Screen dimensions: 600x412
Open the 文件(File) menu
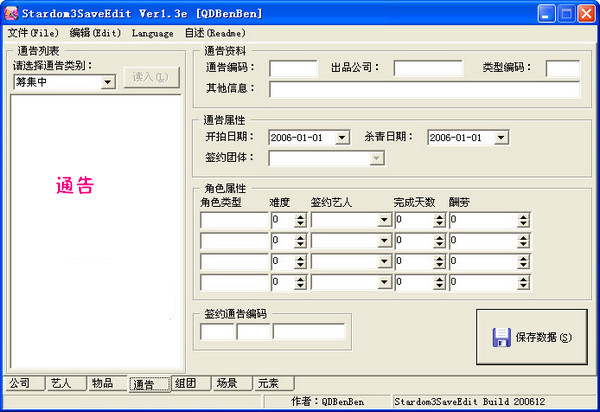pyautogui.click(x=32, y=33)
